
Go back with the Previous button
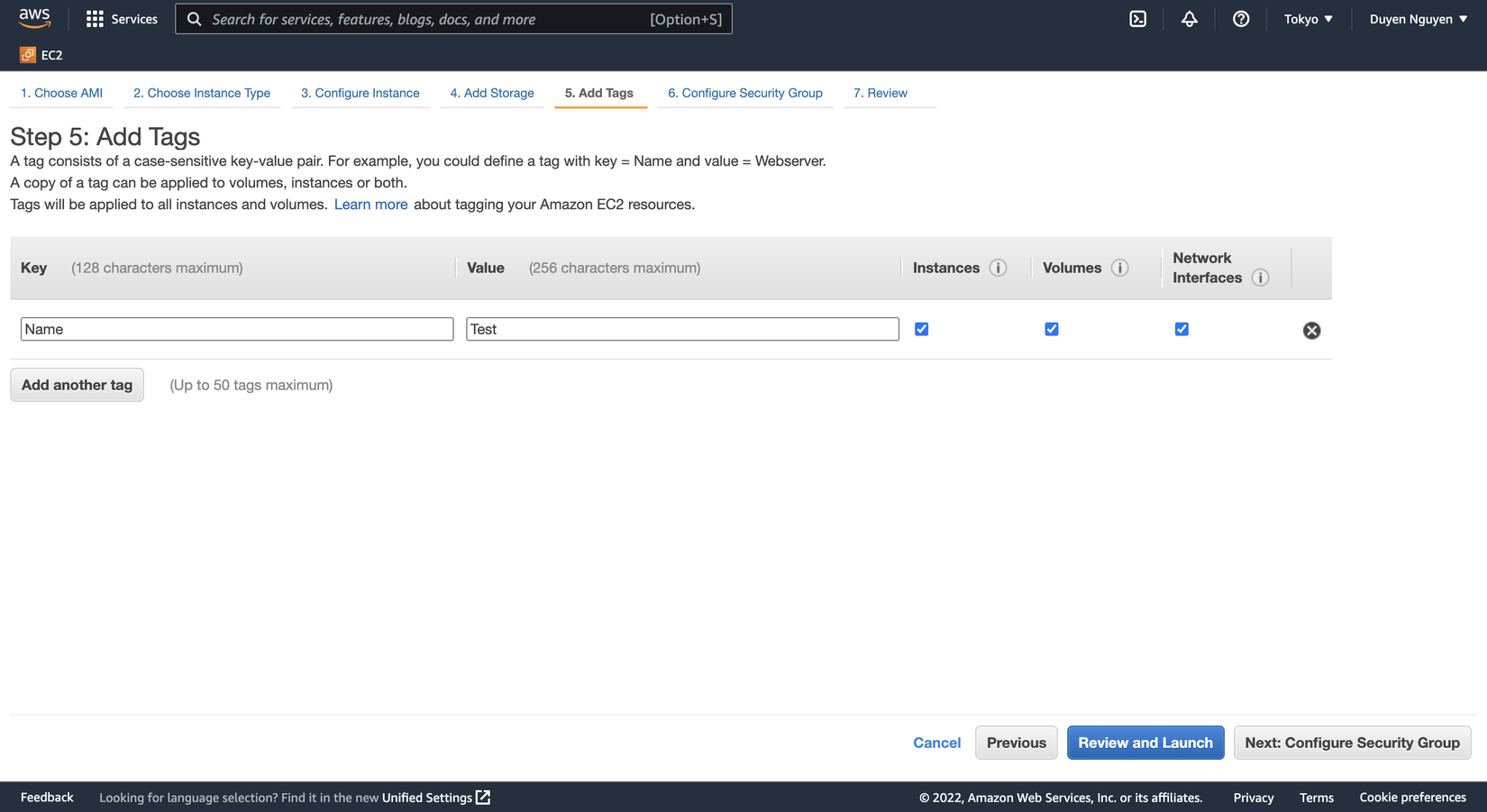pos(1017,743)
